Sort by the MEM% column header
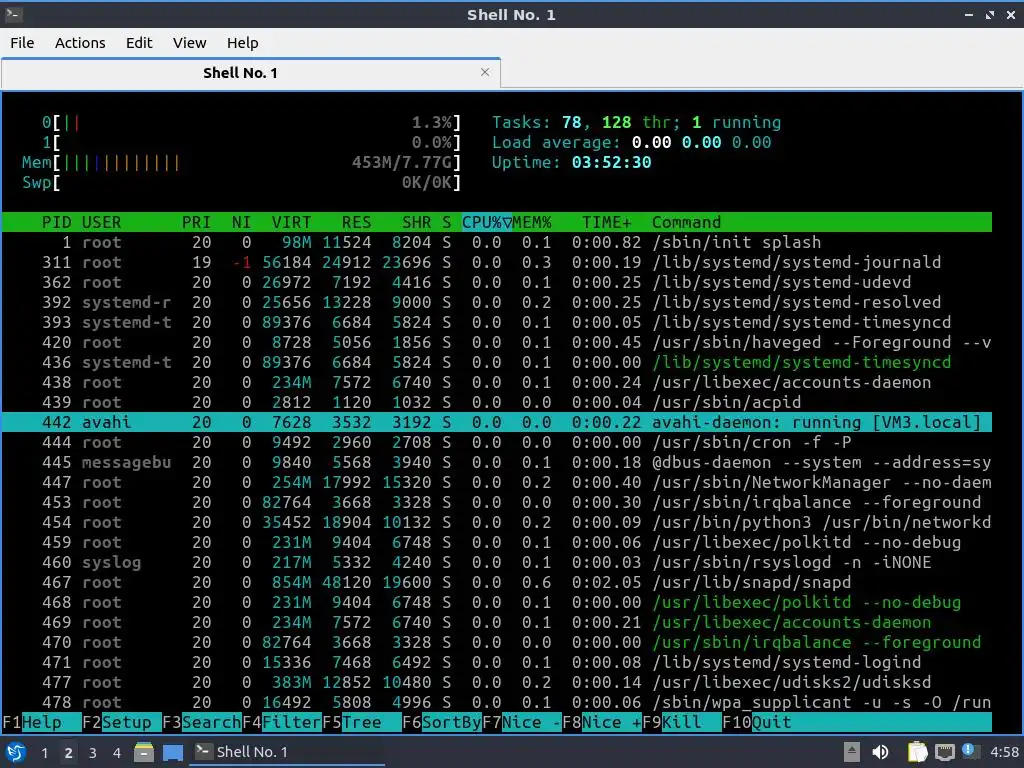 [532, 222]
